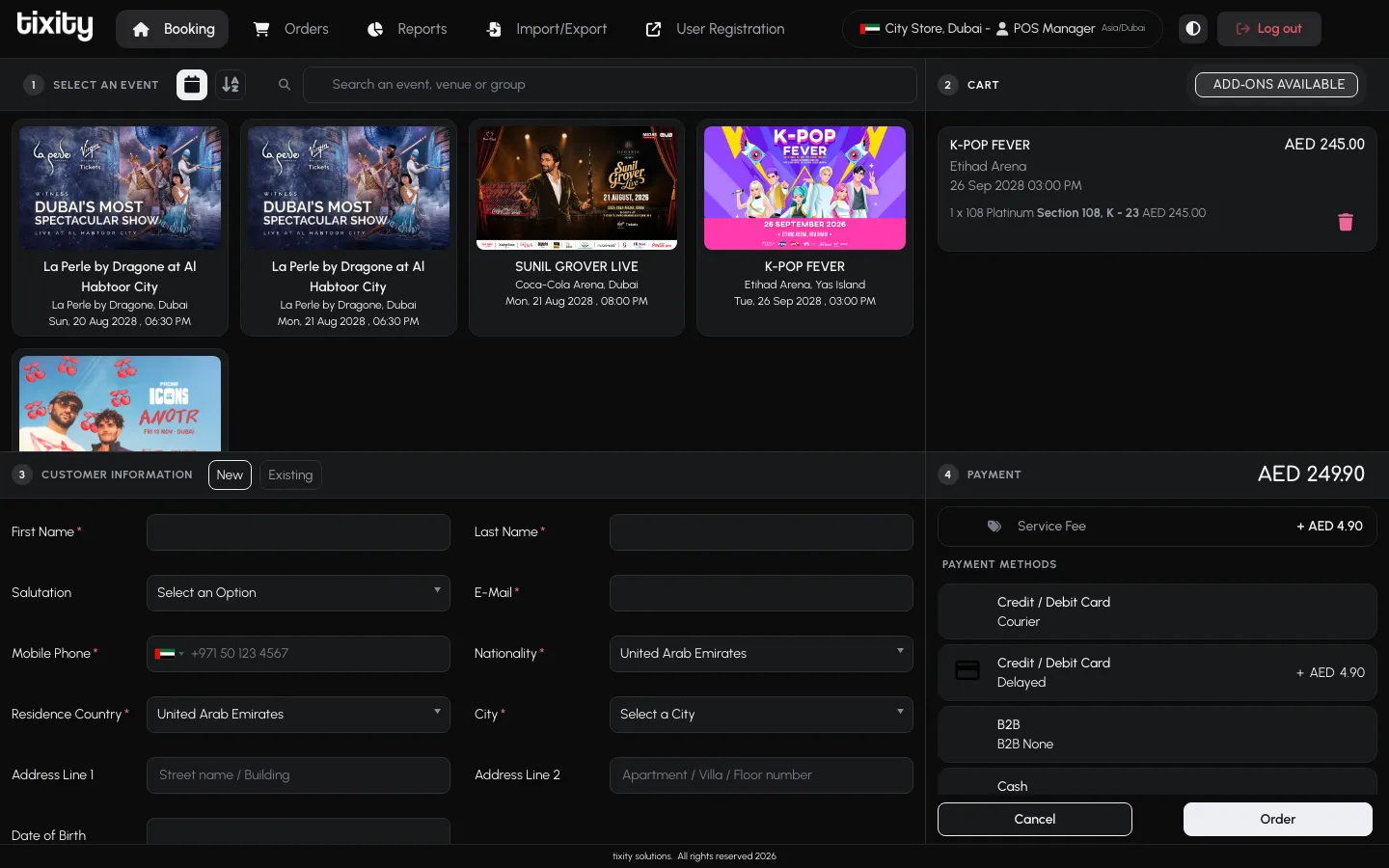Open City Store Dubai POS selector
The width and height of the screenshot is (1389, 868).
pyautogui.click(x=1002, y=29)
